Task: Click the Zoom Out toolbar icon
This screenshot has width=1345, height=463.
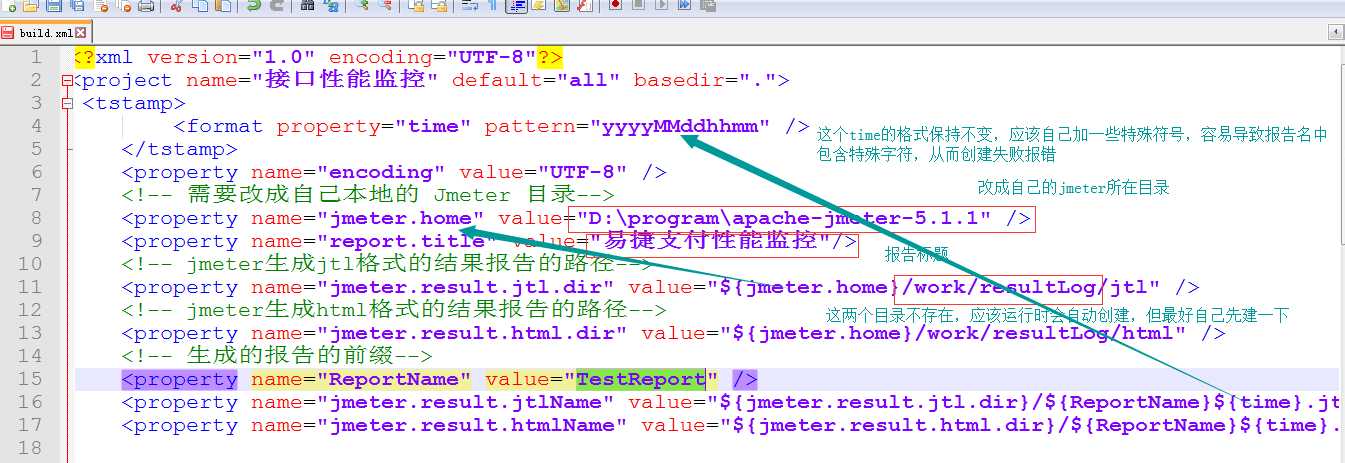Action: [x=385, y=6]
